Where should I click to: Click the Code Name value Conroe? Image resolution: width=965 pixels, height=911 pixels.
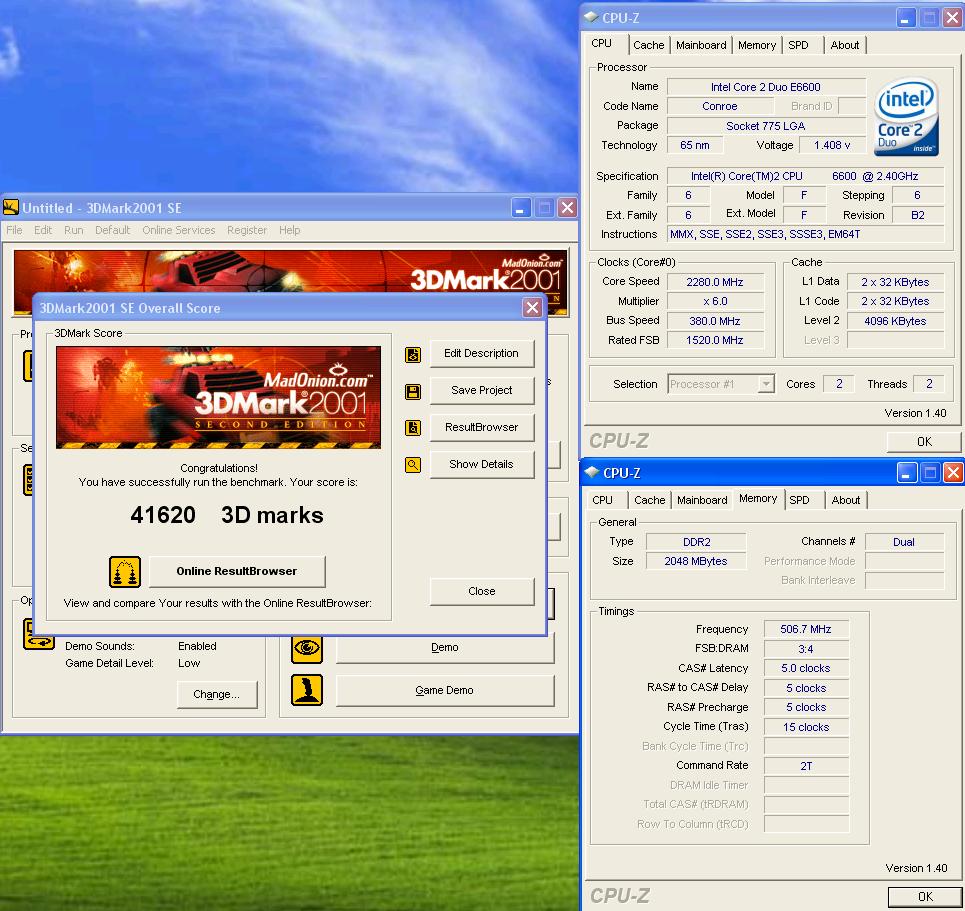pyautogui.click(x=719, y=106)
